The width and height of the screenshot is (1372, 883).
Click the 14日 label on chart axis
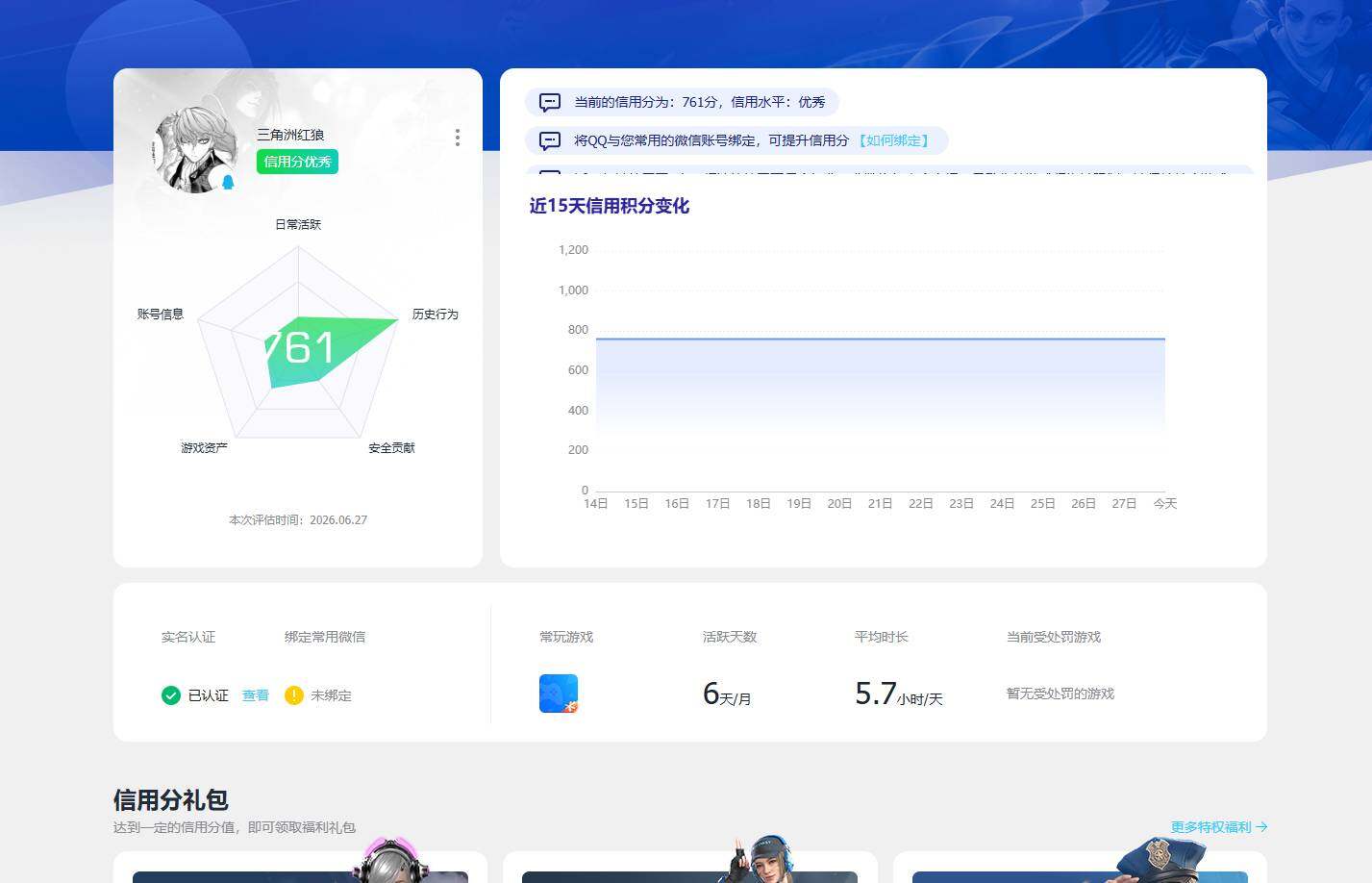pos(596,504)
